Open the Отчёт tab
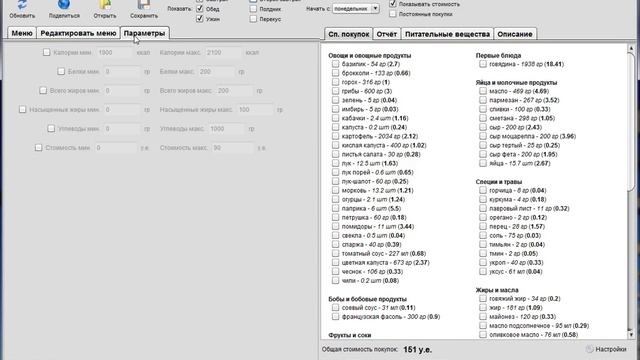The height and width of the screenshot is (360, 640). coord(387,34)
